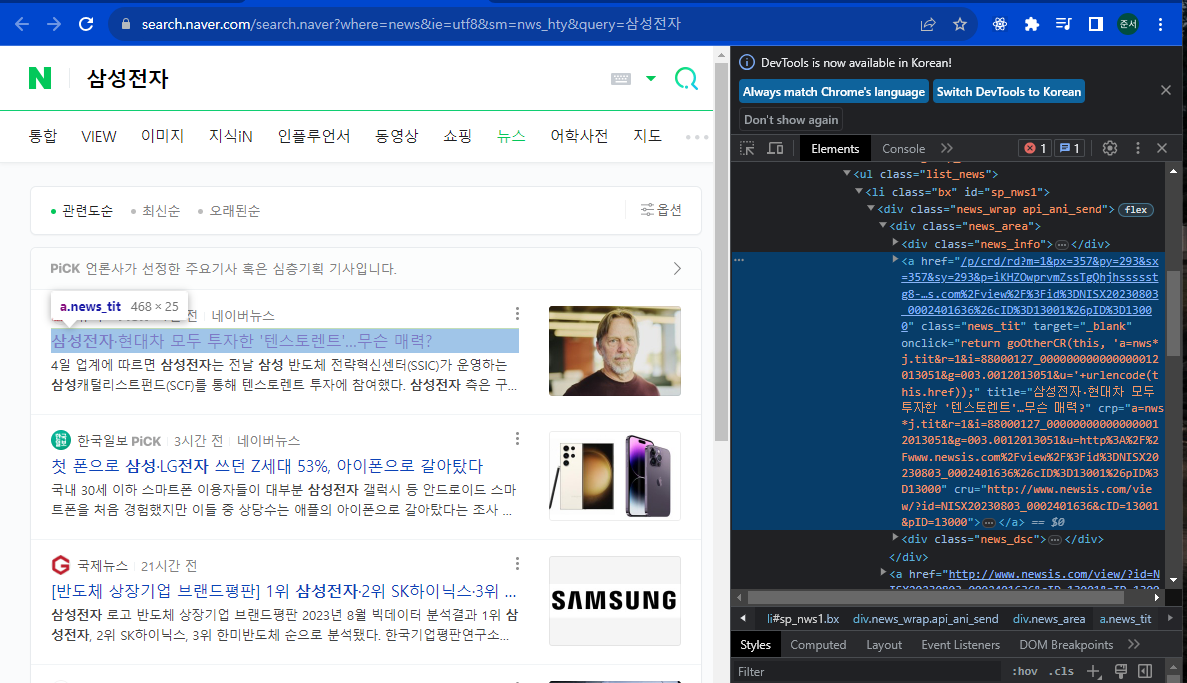Collapse the li sp_nws1 node
Viewport: 1187px width, 683px height.
859,192
